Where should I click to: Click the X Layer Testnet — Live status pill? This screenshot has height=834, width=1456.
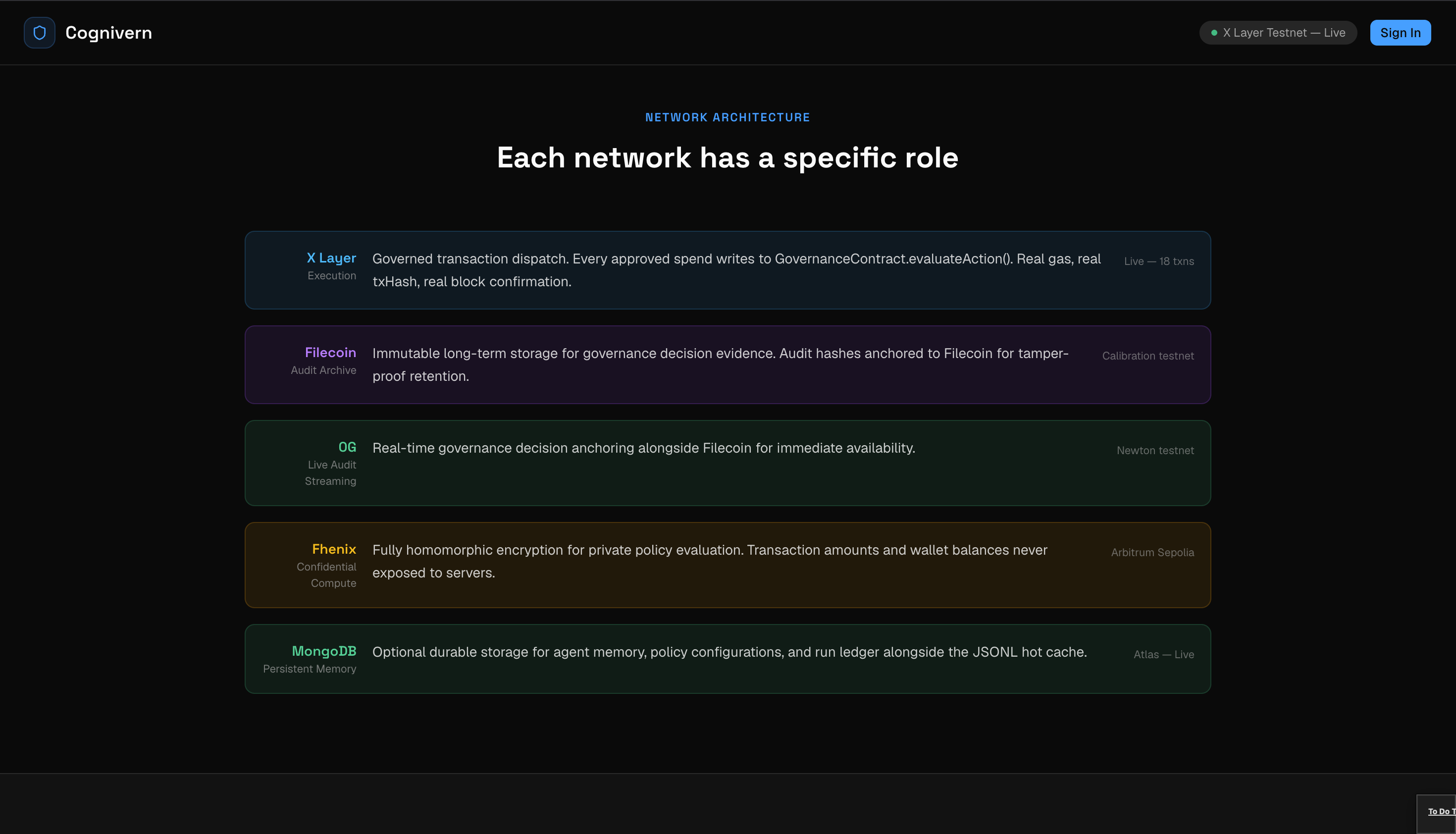1278,33
